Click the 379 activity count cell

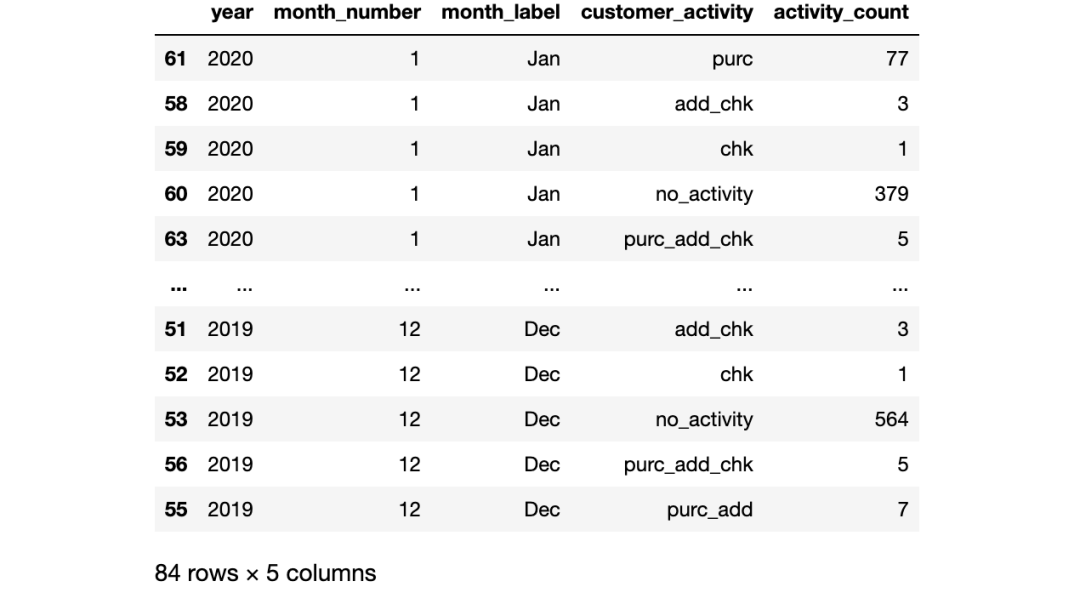[x=891, y=194]
